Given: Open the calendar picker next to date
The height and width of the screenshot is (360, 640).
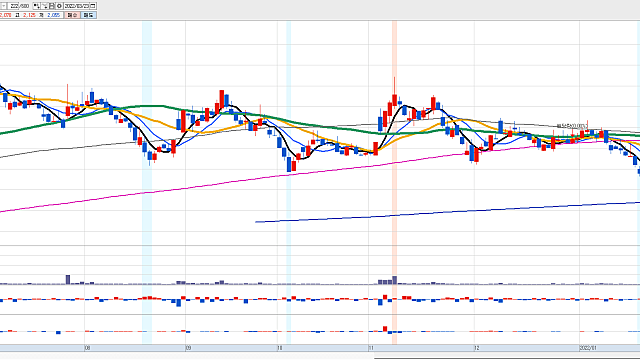Looking at the screenshot, I should coord(93,6).
